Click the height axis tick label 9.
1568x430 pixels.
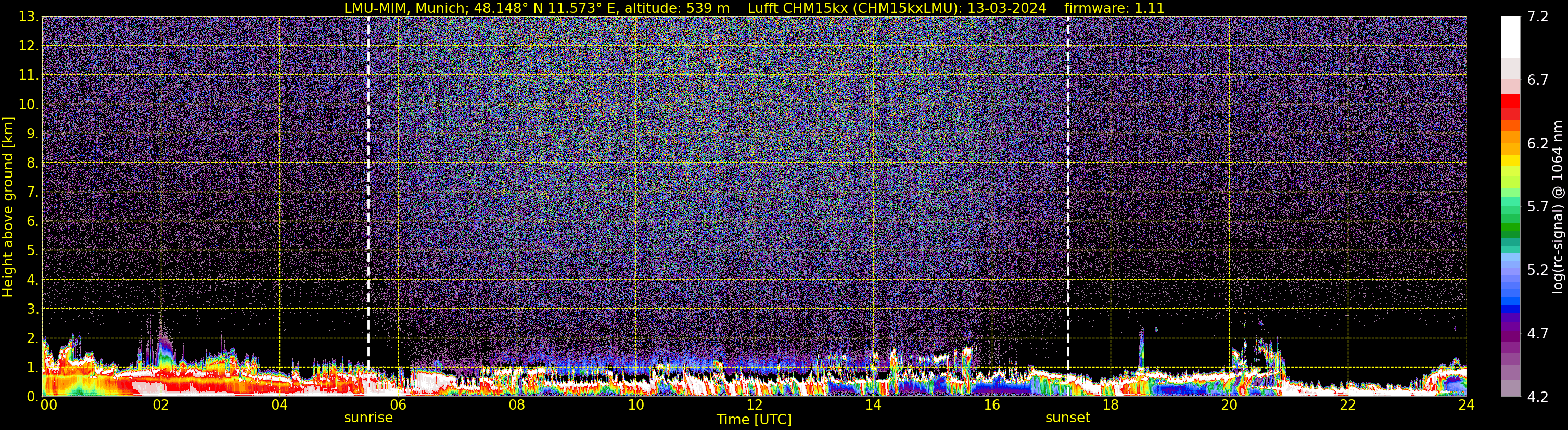(x=32, y=133)
